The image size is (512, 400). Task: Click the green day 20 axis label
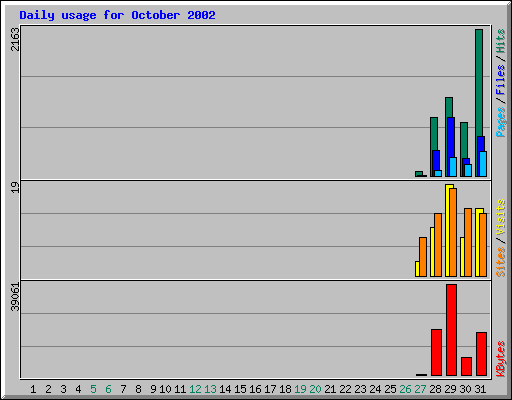315,389
